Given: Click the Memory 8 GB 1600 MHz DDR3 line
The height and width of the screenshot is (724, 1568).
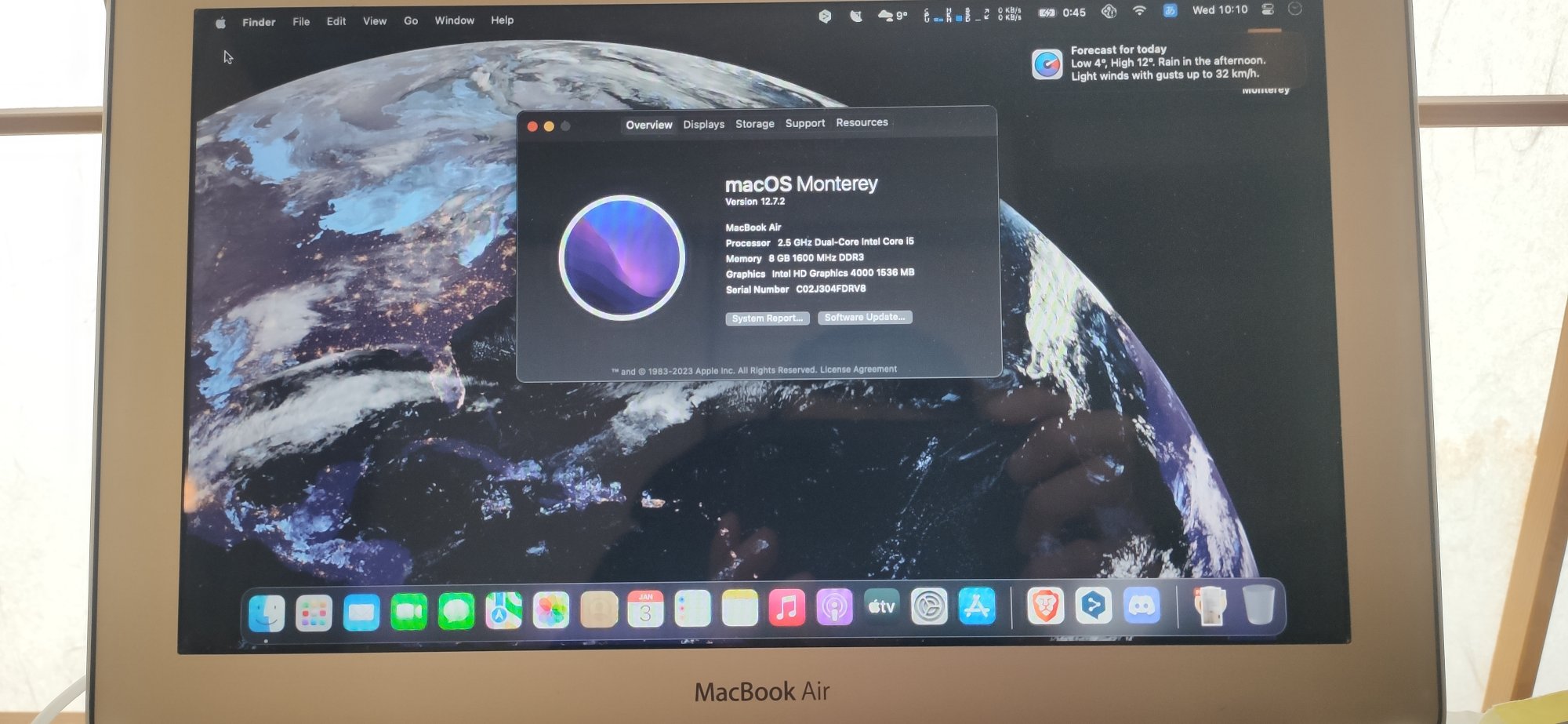Looking at the screenshot, I should (x=794, y=258).
